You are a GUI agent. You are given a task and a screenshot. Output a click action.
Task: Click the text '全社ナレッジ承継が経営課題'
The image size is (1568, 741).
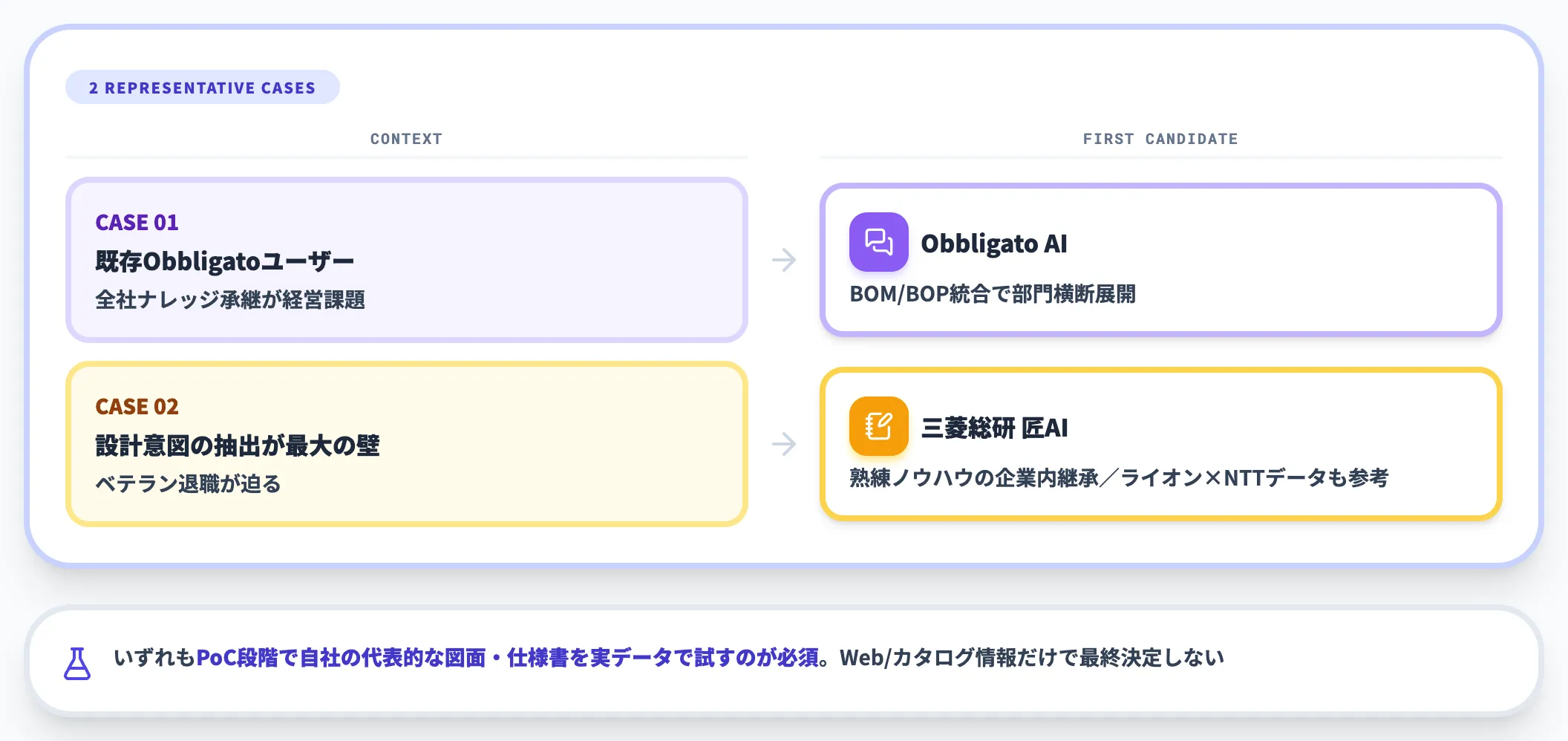pos(230,300)
